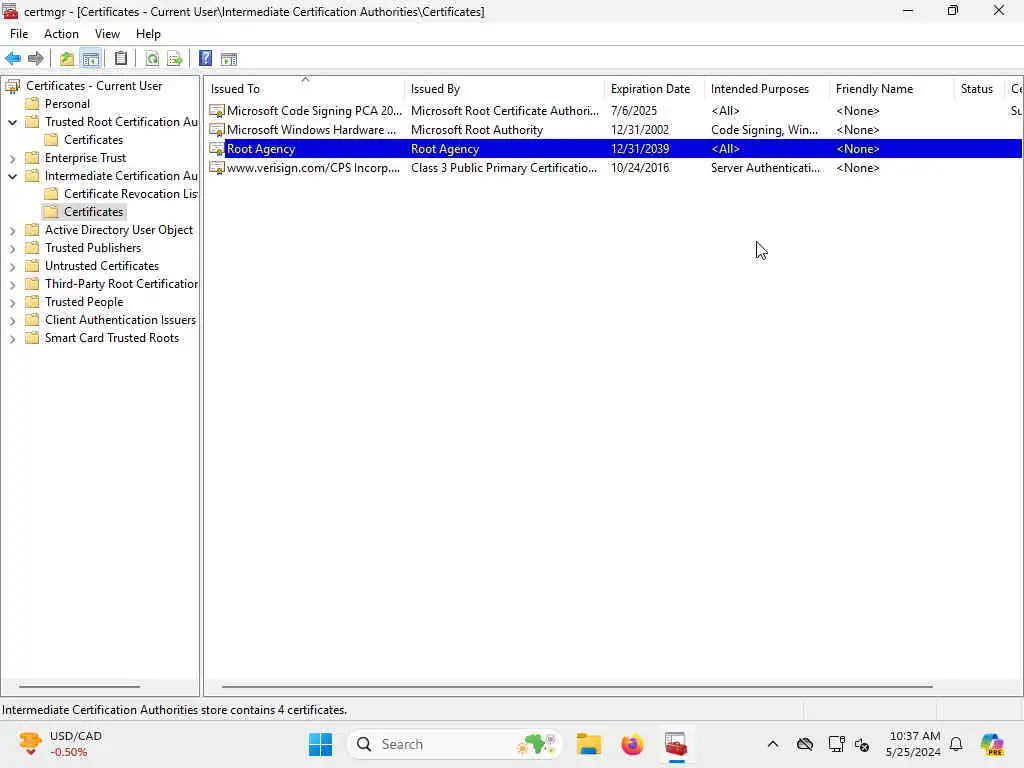
Task: Expand the Untrusted Certificates node
Action: (x=12, y=266)
